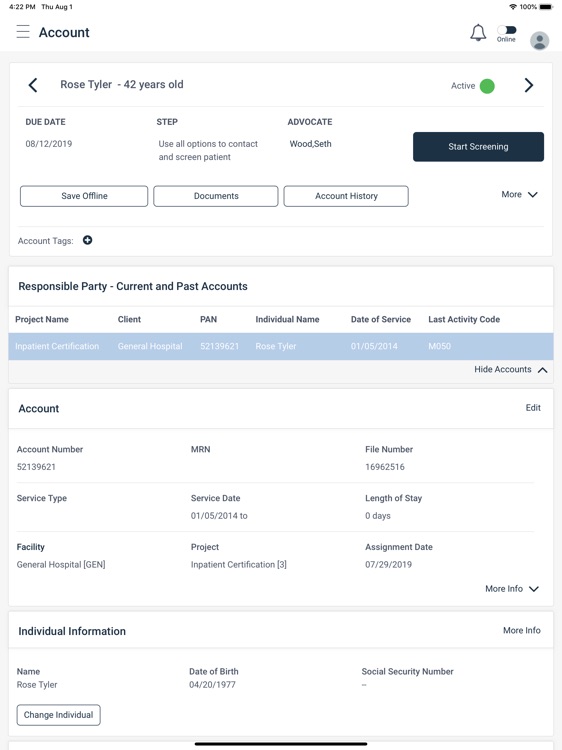Go to next patient arrow
The height and width of the screenshot is (750, 562).
pyautogui.click(x=529, y=85)
